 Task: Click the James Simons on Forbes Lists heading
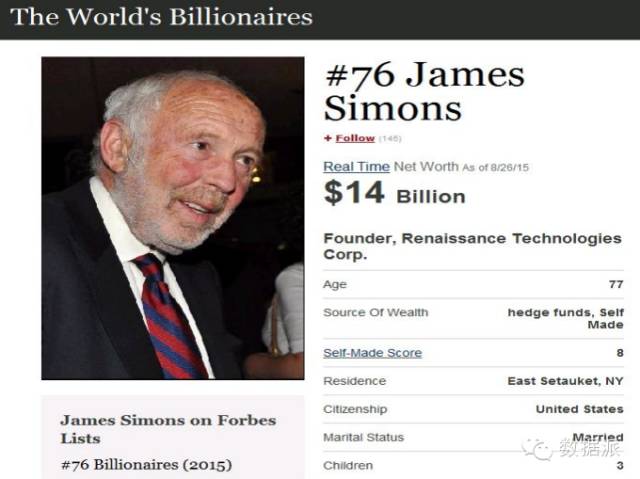(x=168, y=429)
